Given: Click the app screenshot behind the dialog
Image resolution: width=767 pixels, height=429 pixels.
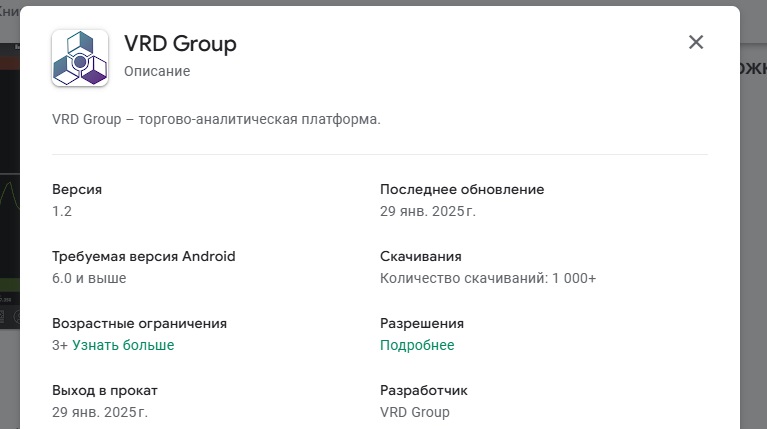Looking at the screenshot, I should 10,200.
